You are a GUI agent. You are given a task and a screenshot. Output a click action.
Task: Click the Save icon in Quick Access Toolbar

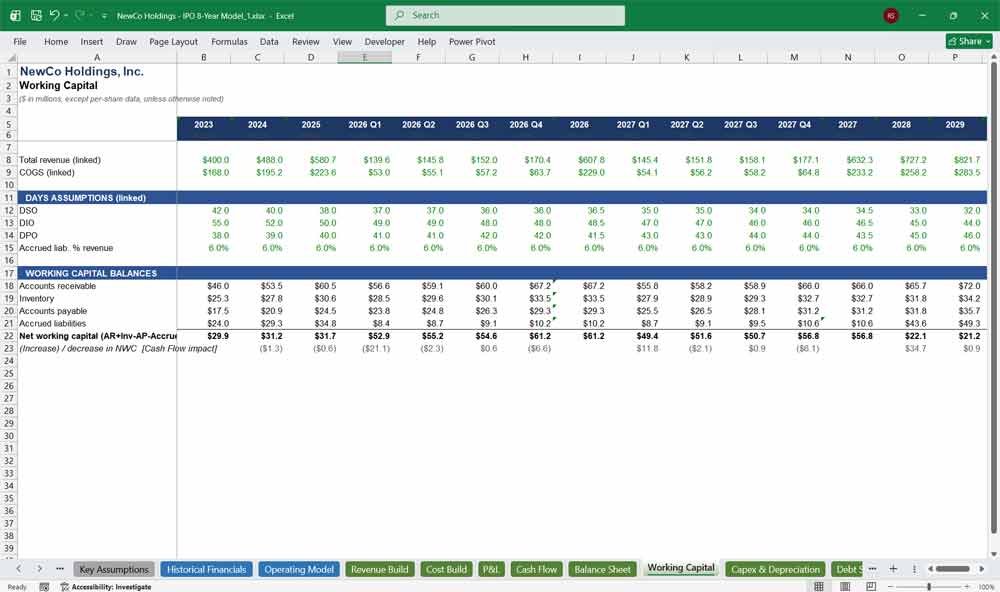coord(36,15)
